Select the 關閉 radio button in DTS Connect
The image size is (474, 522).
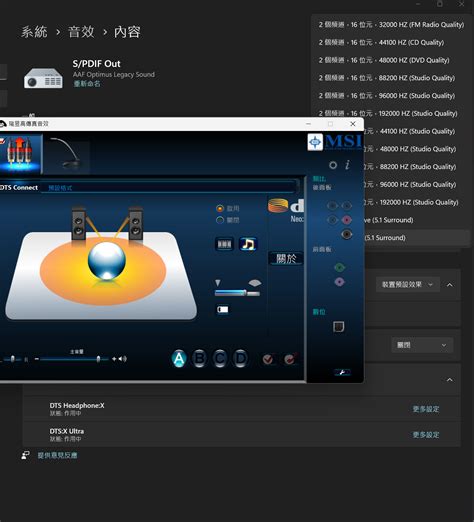(220, 220)
